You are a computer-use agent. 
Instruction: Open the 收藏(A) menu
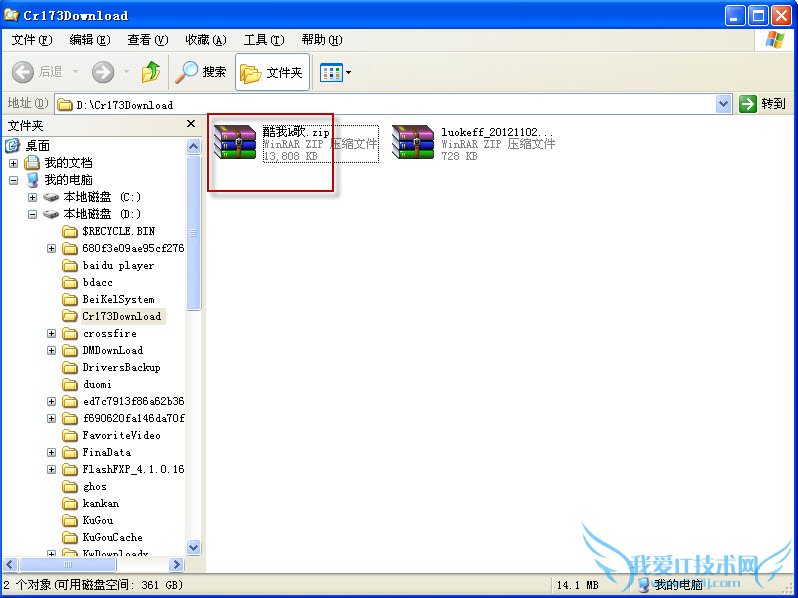pos(206,40)
